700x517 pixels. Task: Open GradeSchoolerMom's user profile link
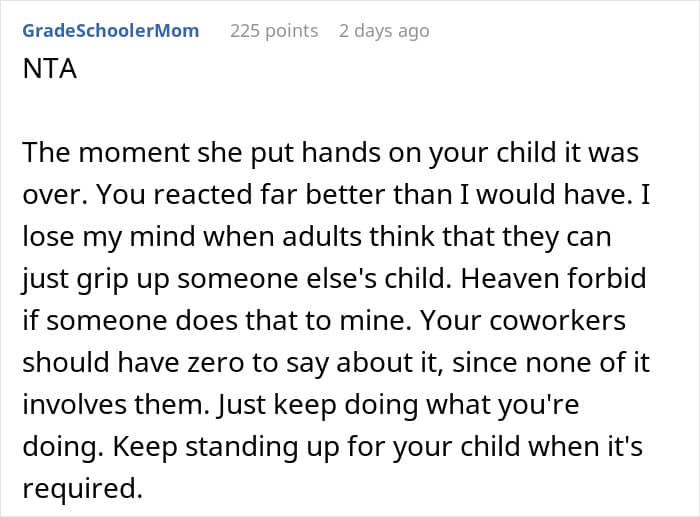click(x=111, y=31)
